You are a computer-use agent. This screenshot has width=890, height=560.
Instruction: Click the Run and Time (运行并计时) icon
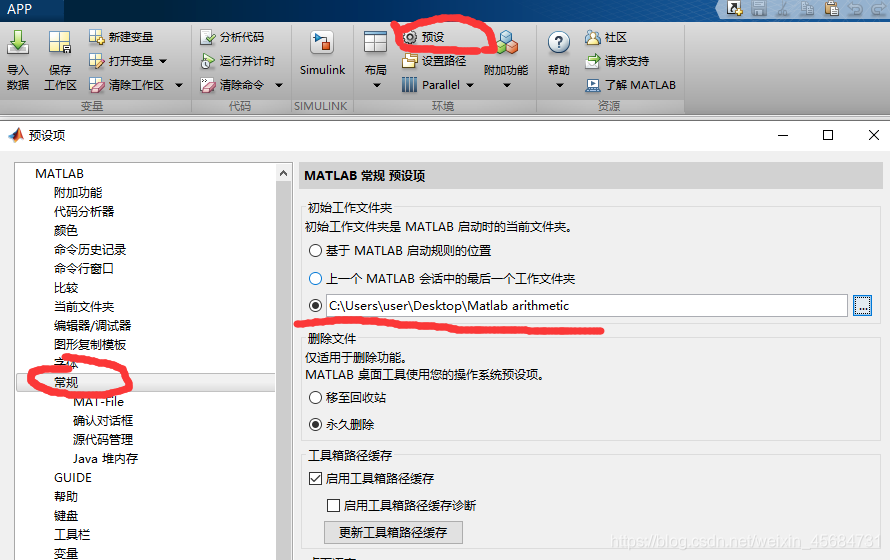tap(208, 61)
